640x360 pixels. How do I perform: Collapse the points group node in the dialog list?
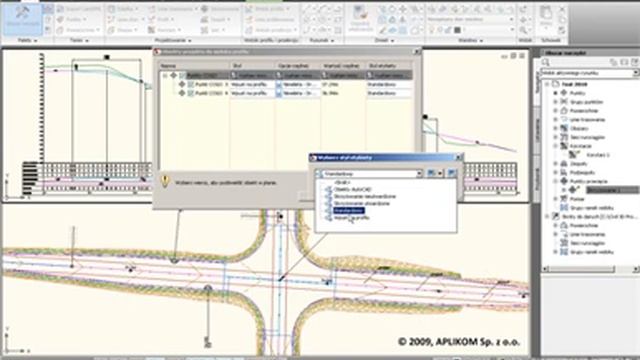click(x=165, y=76)
